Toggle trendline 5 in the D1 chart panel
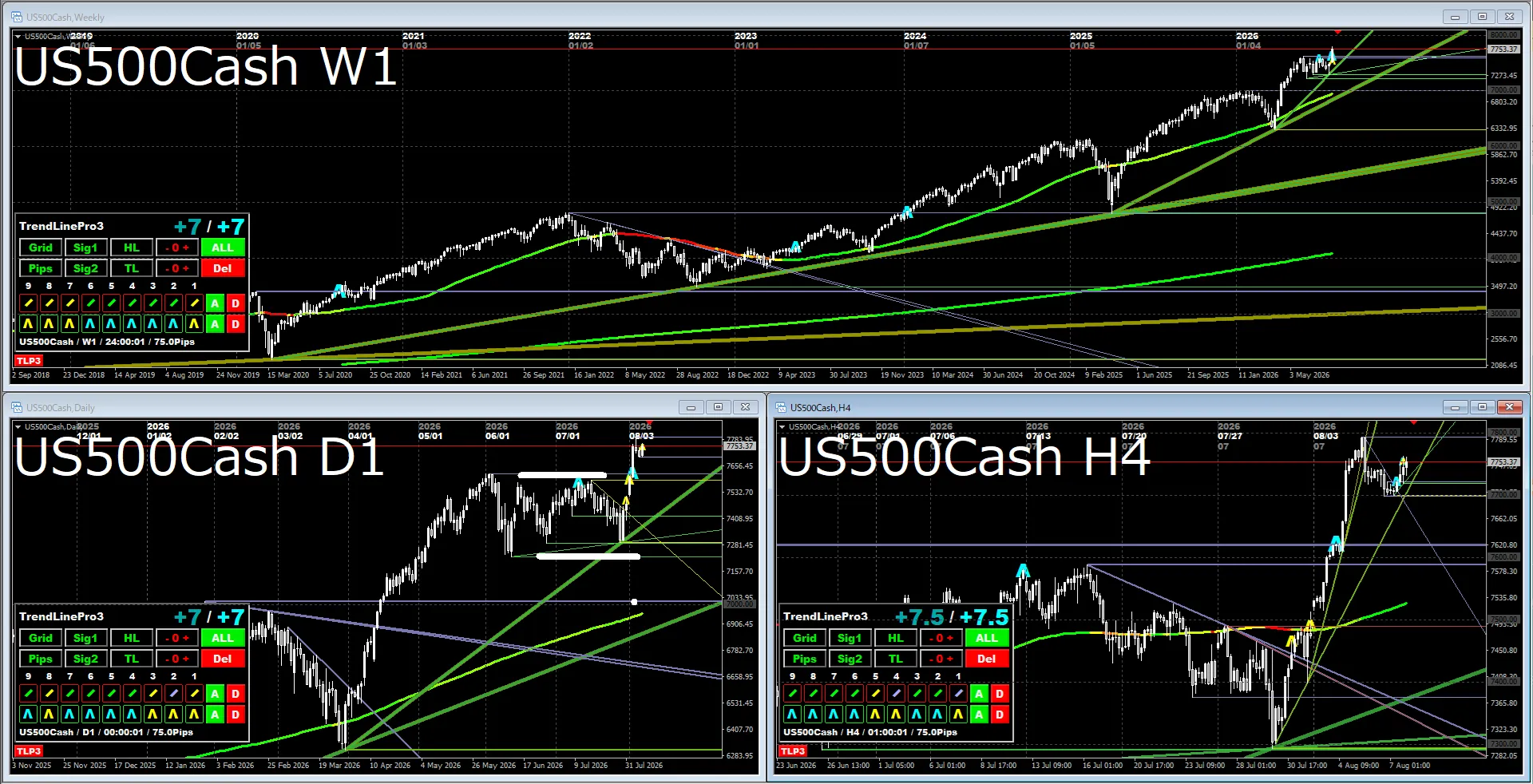1533x784 pixels. [x=111, y=694]
